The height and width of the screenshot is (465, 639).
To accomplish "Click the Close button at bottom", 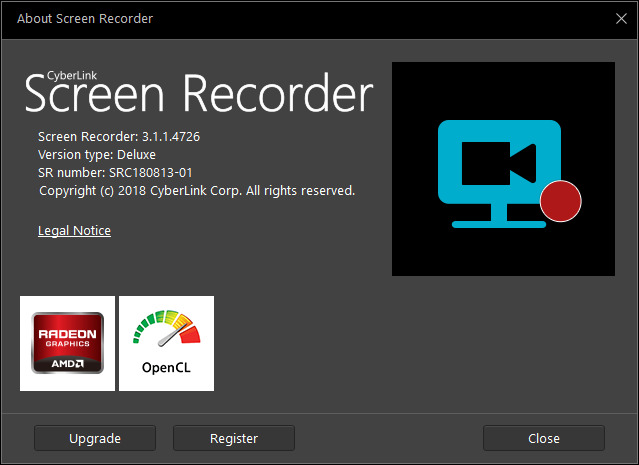I will click(x=544, y=438).
